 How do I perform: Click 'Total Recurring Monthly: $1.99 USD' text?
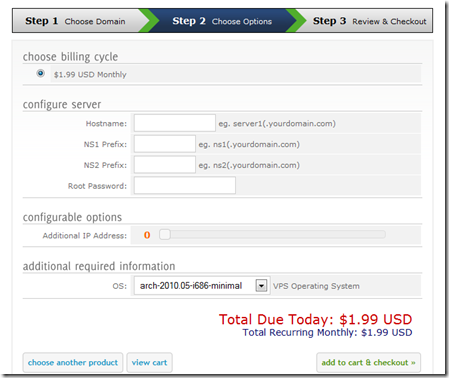pyautogui.click(x=327, y=332)
